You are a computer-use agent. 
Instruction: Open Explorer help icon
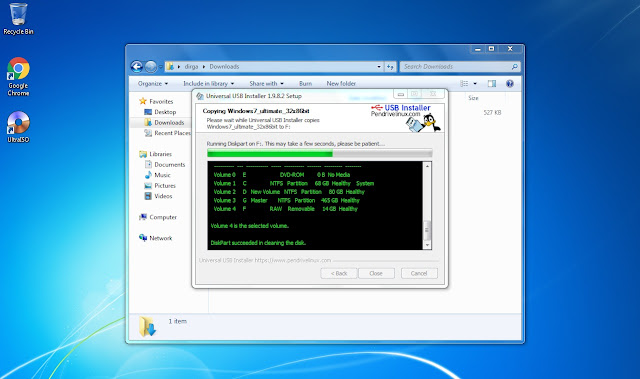pos(509,83)
